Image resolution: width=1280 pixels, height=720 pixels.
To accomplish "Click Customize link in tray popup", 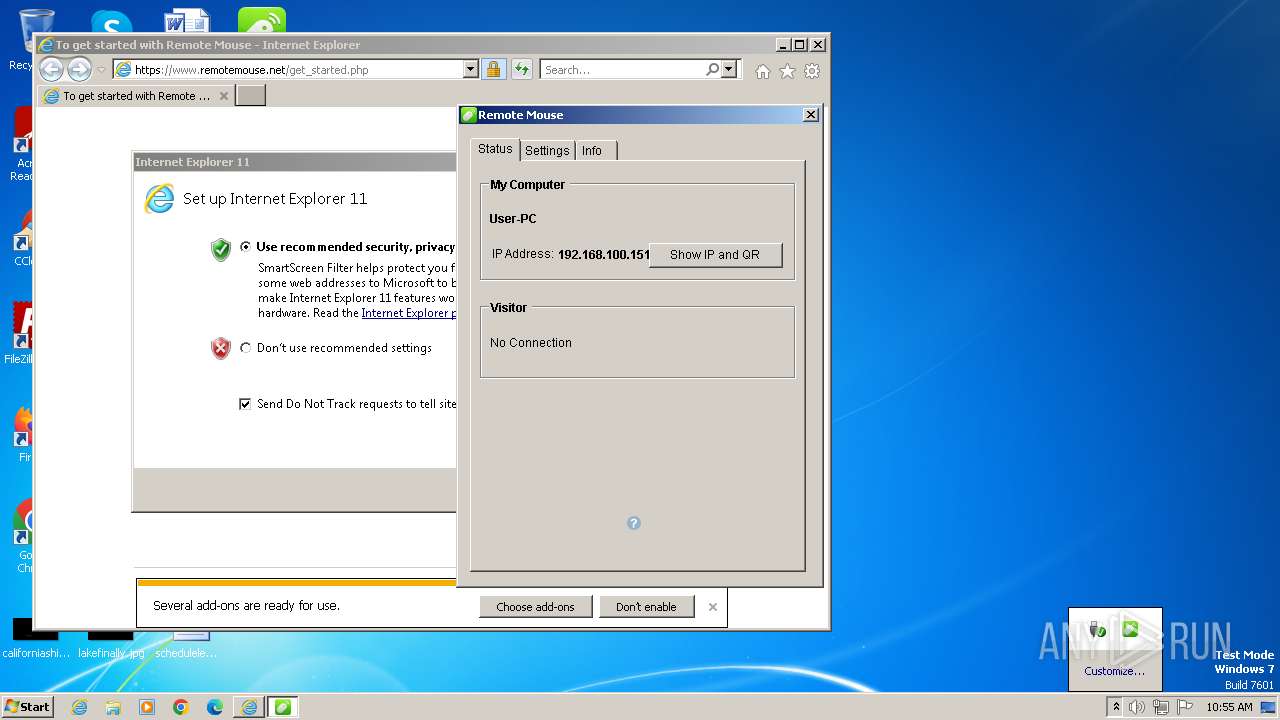I will tap(1115, 671).
